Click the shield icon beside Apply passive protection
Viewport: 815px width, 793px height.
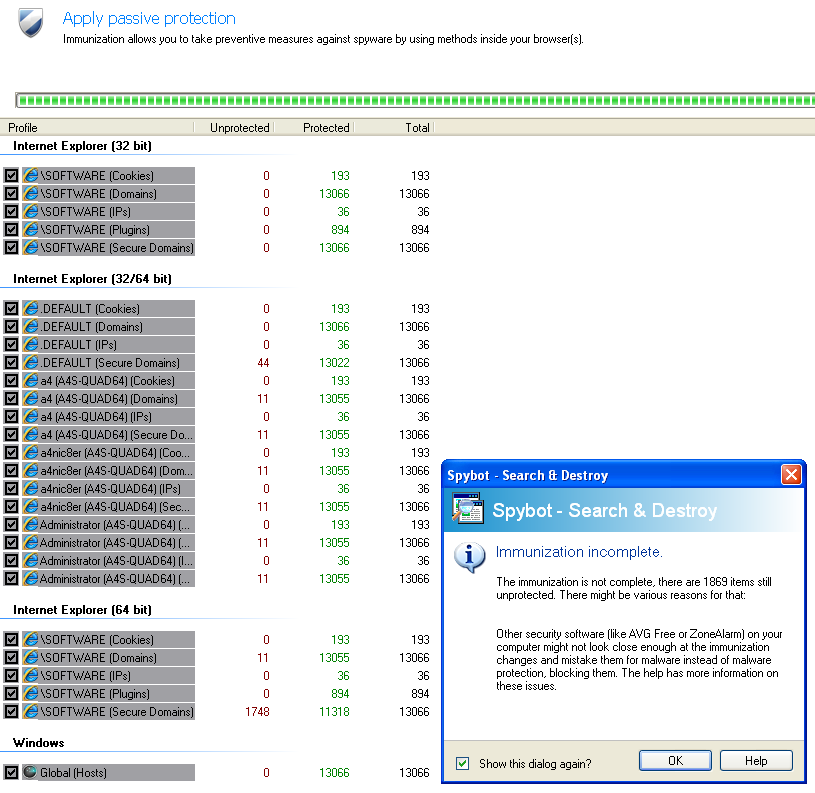tap(31, 23)
